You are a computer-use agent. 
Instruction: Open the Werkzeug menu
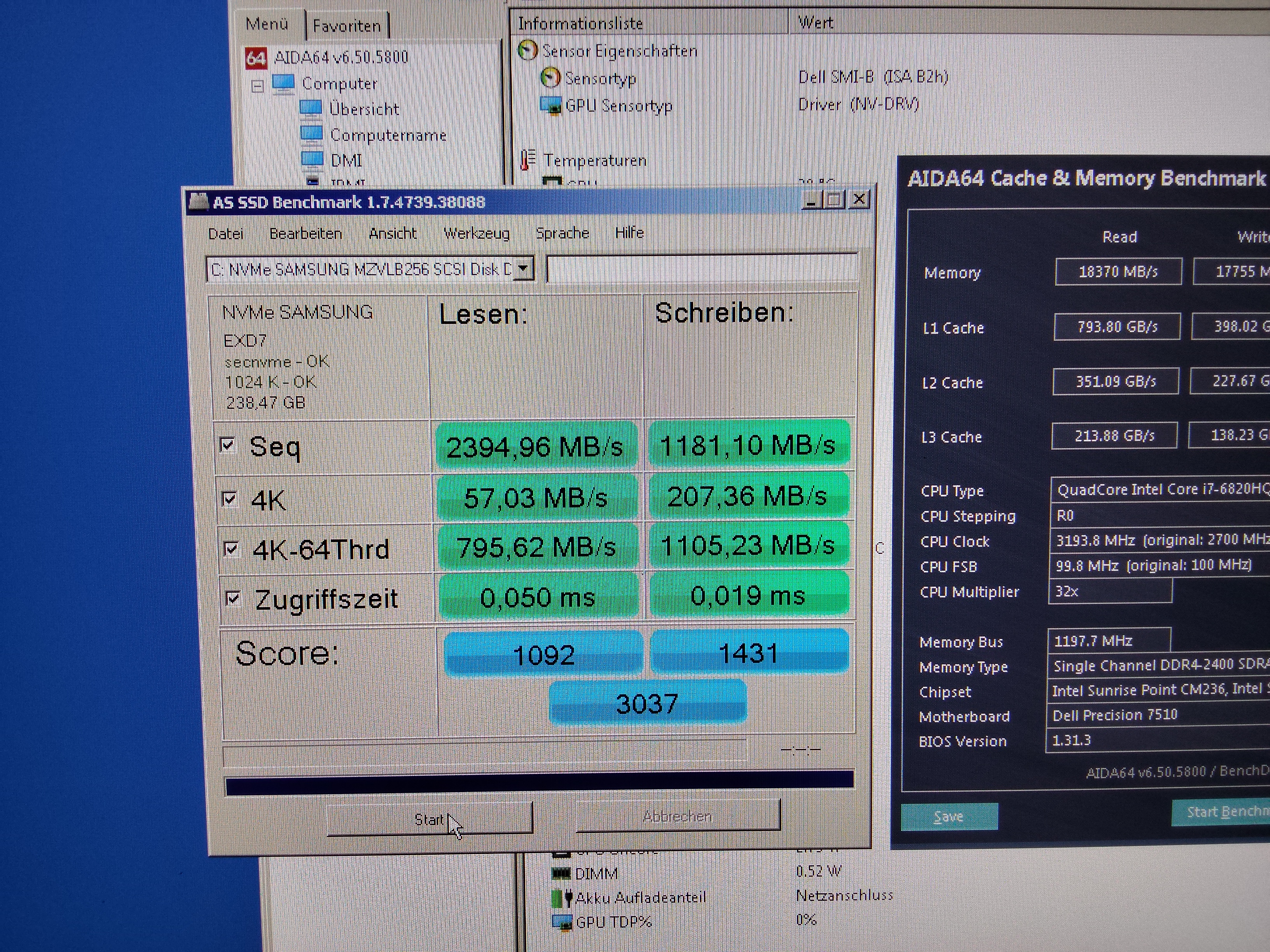pos(477,233)
